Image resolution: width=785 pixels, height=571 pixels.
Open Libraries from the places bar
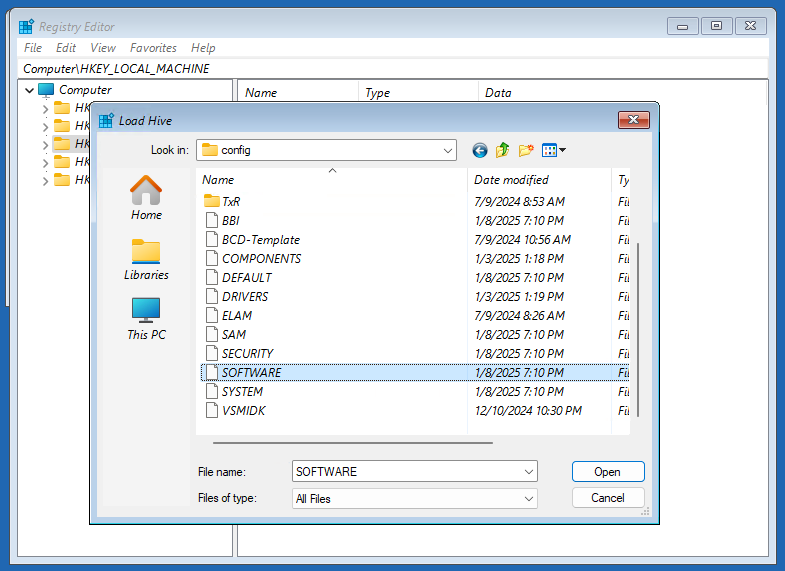146,259
